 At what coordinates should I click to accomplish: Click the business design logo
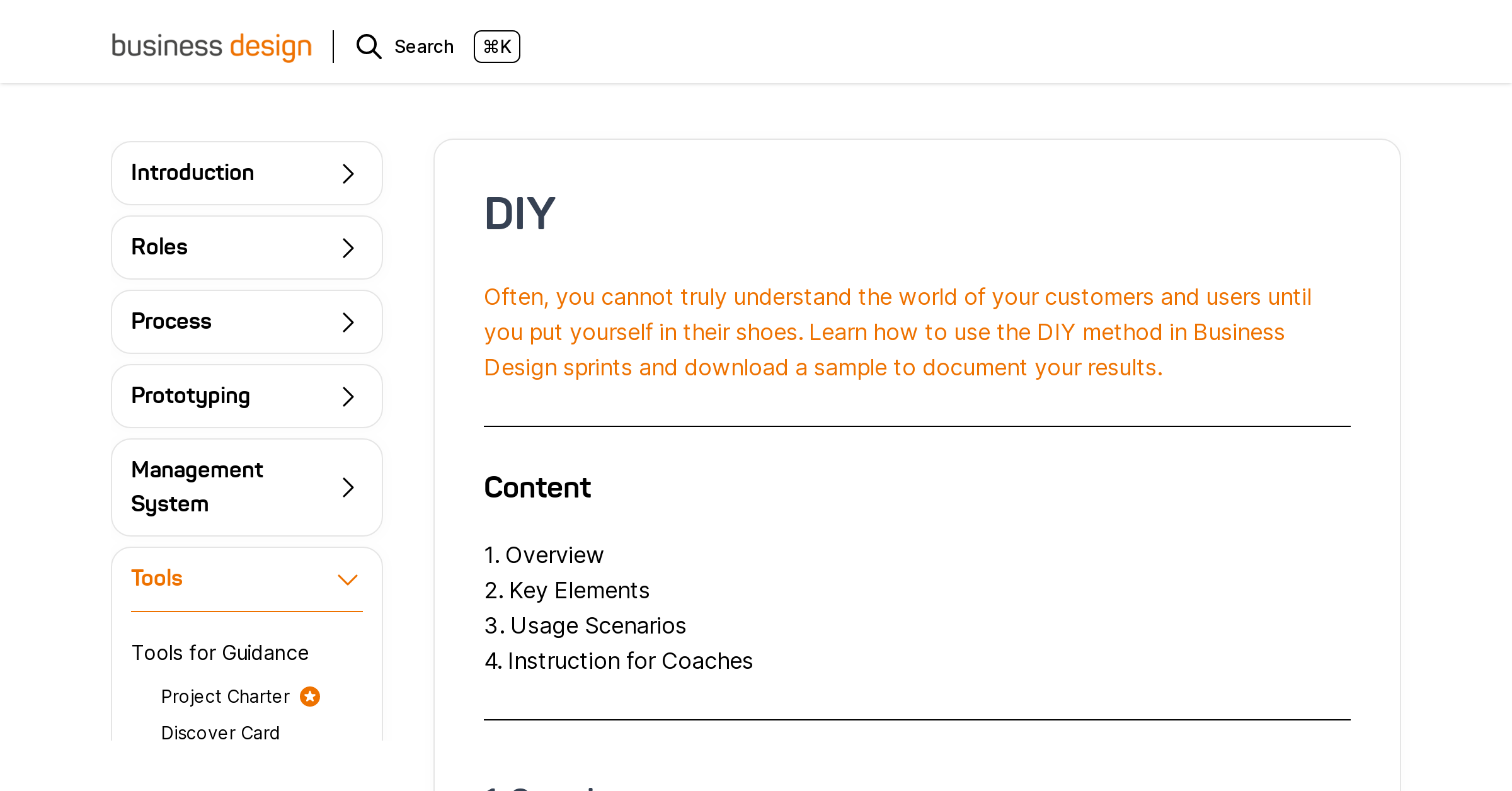pos(212,47)
